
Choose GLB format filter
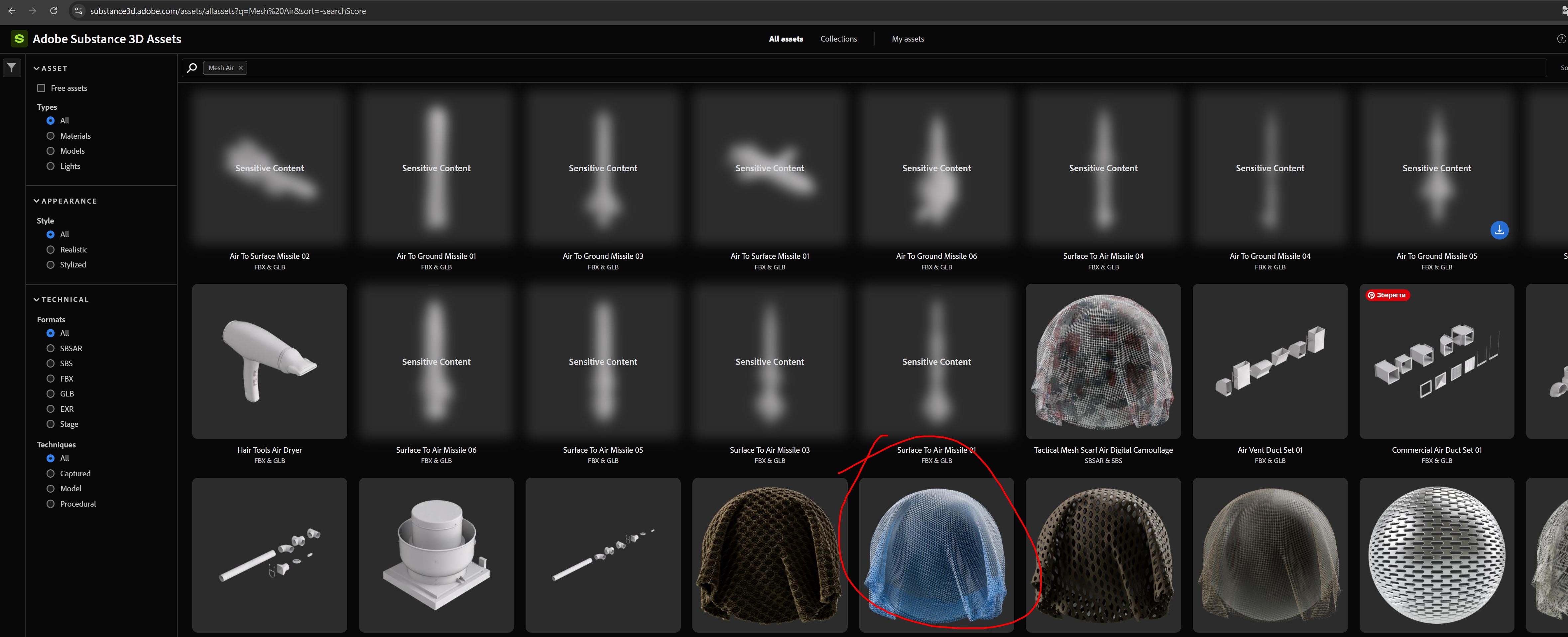point(51,394)
